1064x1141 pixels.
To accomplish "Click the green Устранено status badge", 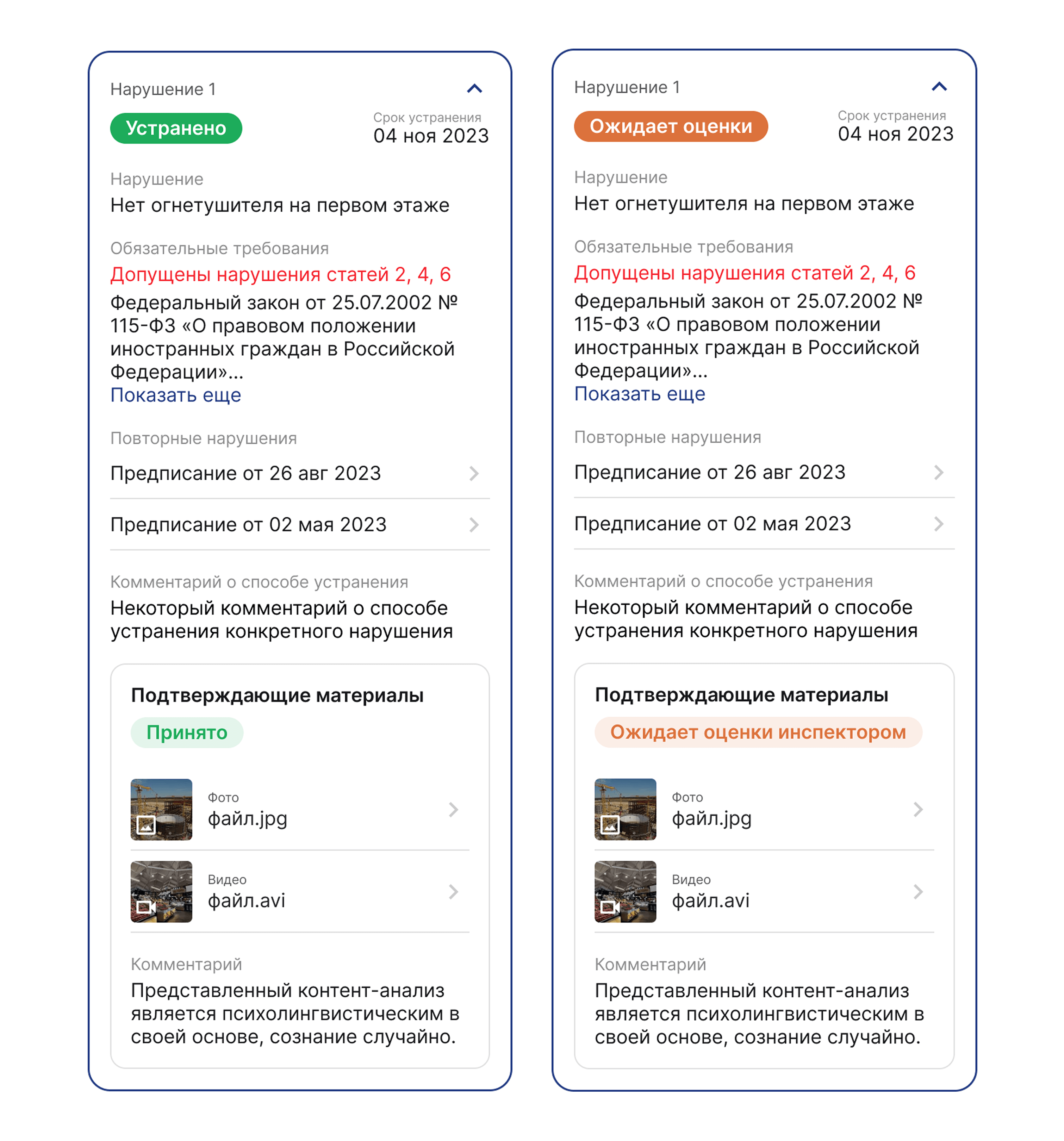I will [176, 128].
